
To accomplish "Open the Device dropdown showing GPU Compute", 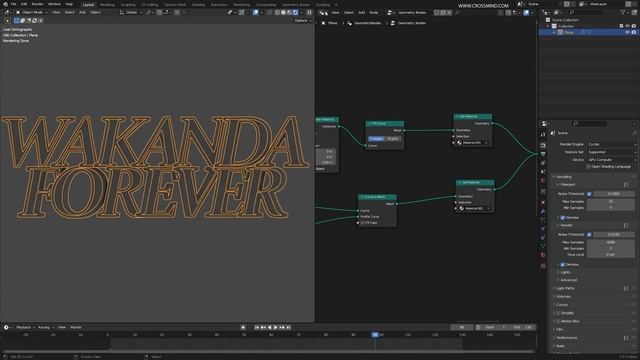I will [612, 160].
